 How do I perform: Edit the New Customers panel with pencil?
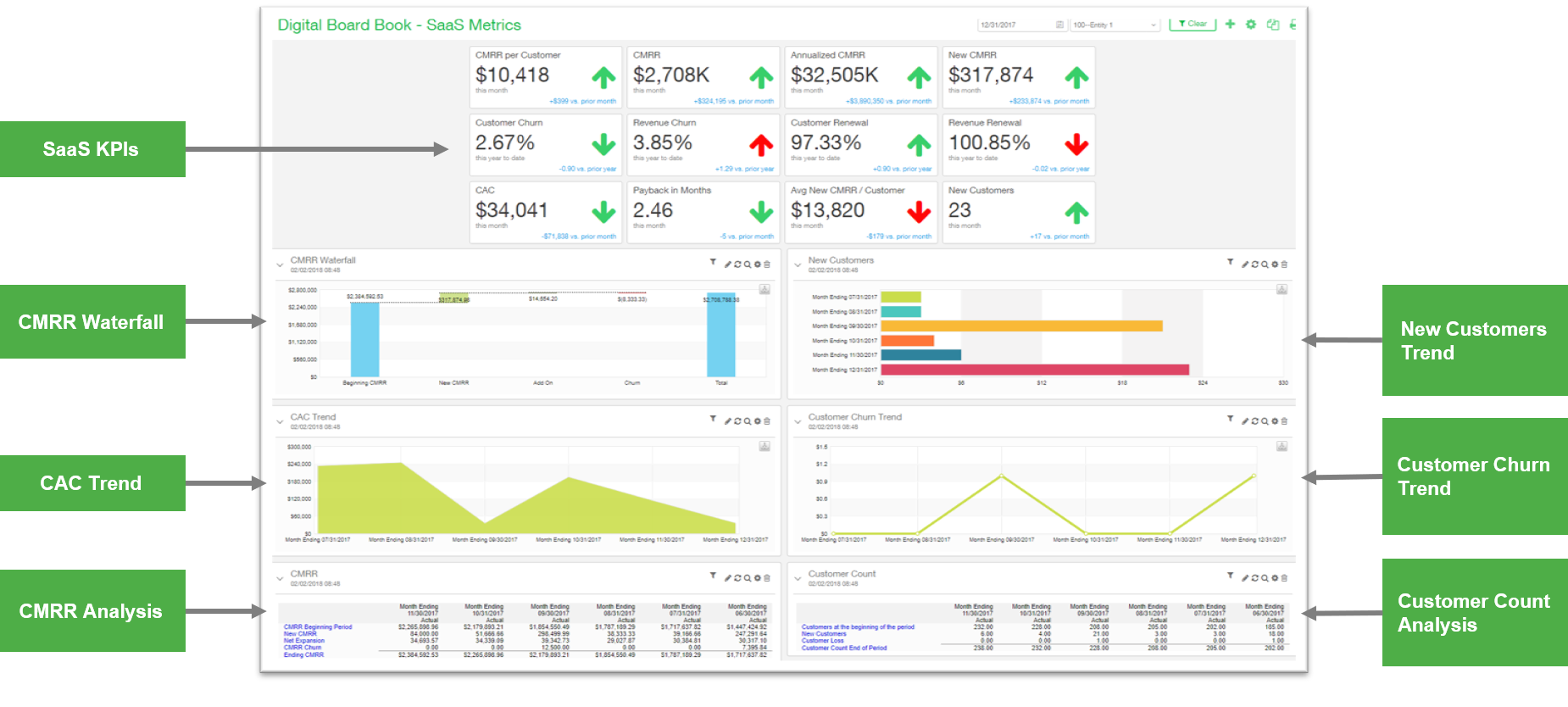point(1244,264)
